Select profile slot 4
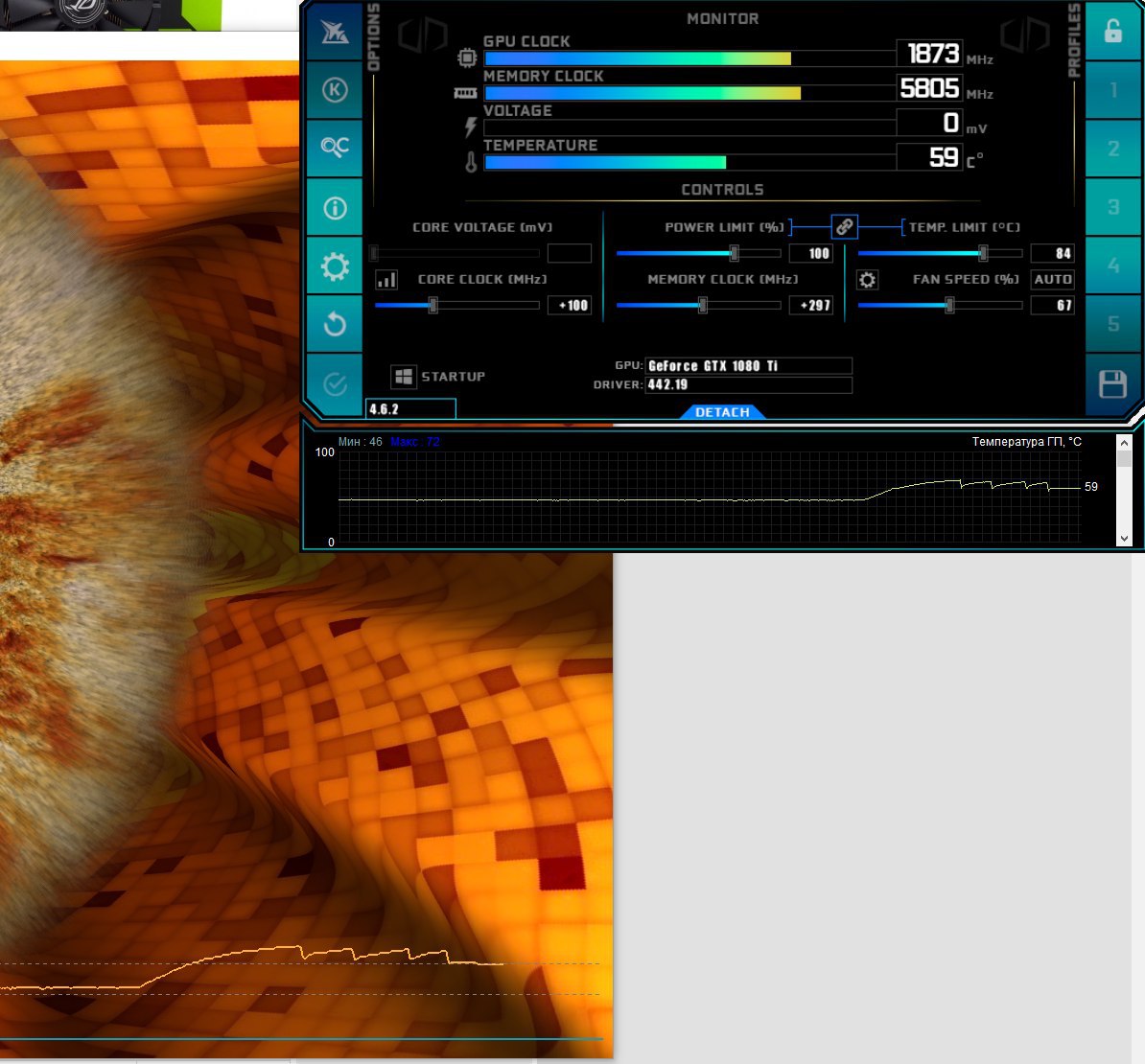 [x=1112, y=265]
